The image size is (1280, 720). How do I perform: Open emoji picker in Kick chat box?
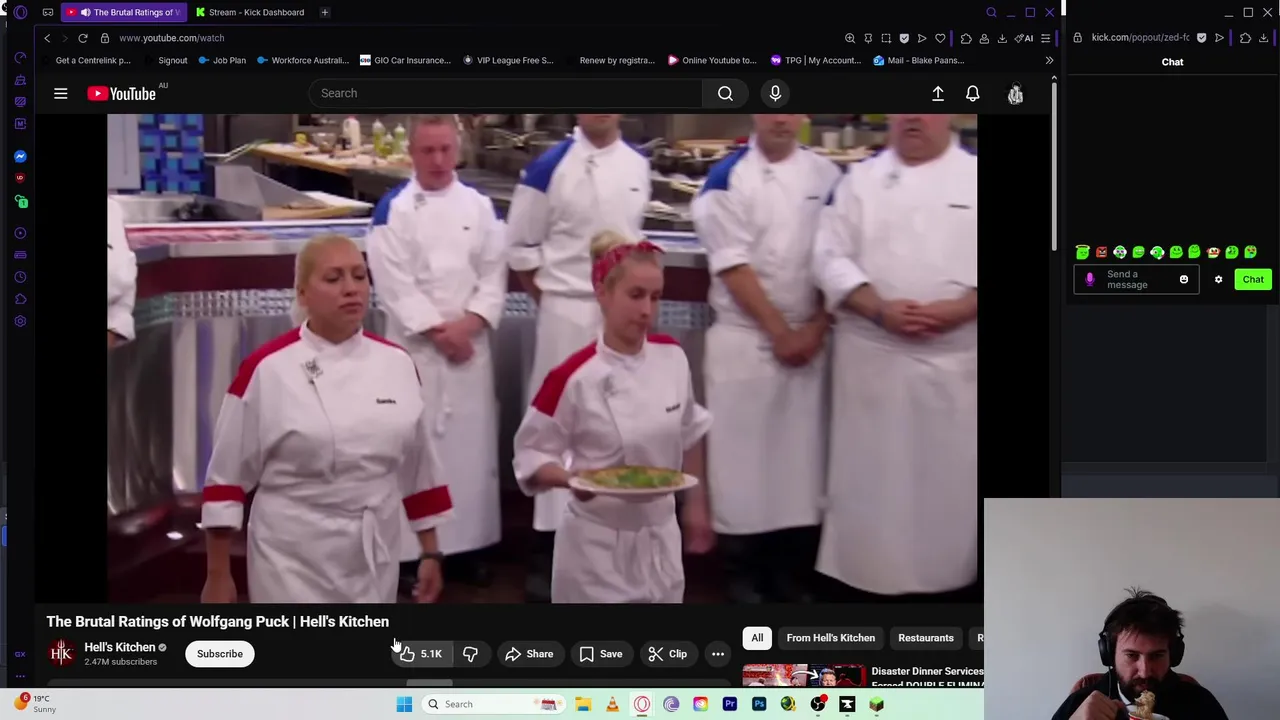(1184, 280)
